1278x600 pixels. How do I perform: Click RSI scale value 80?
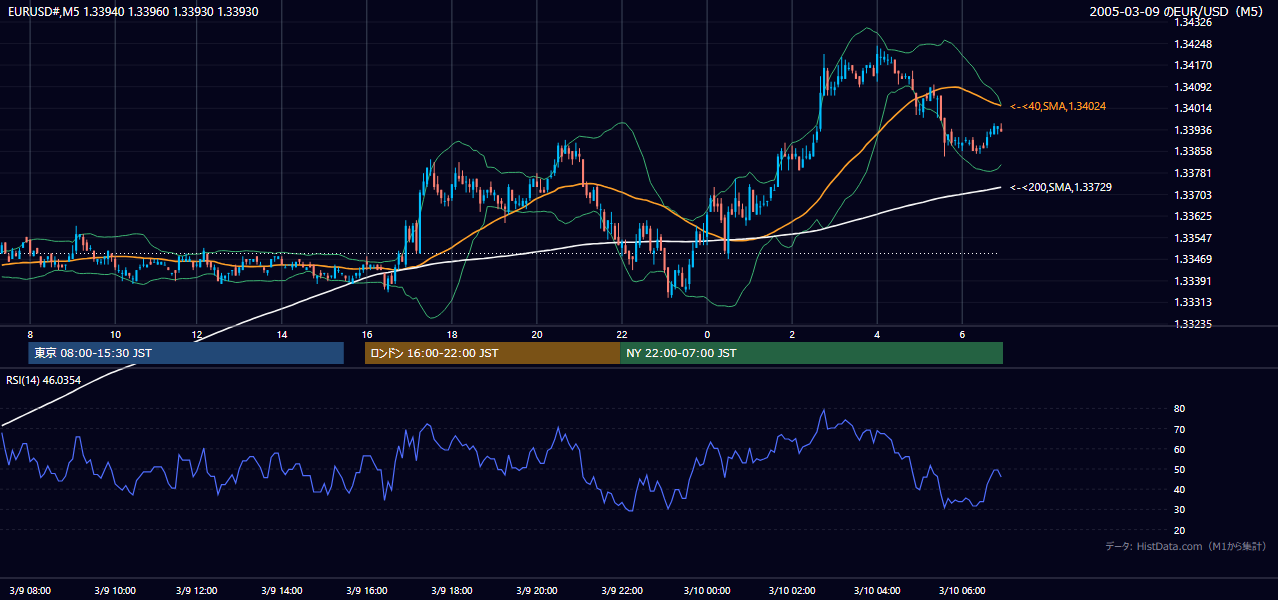pos(1179,409)
